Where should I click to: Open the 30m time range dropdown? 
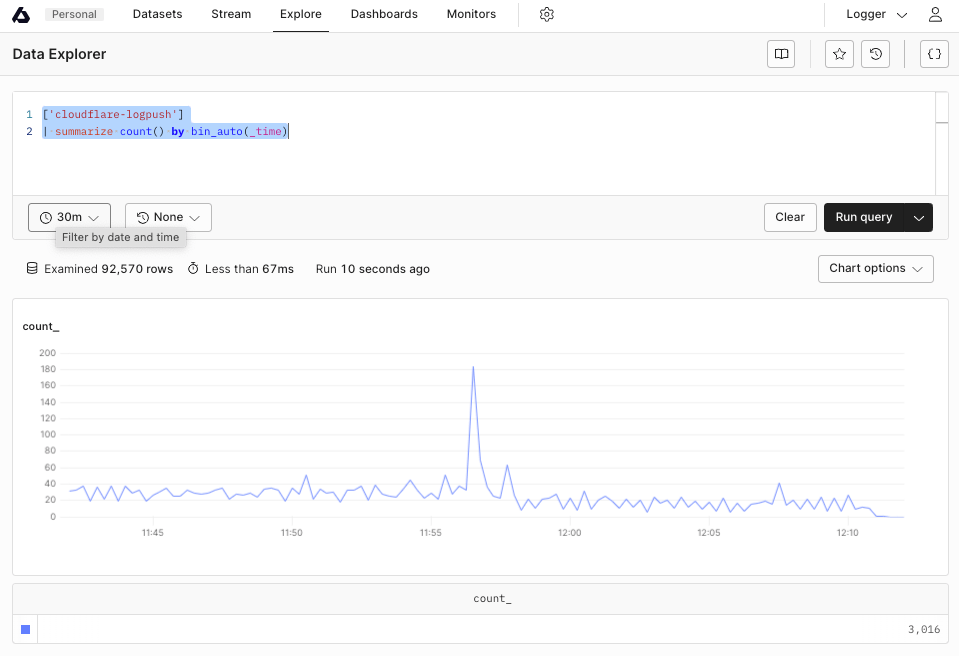click(x=68, y=217)
